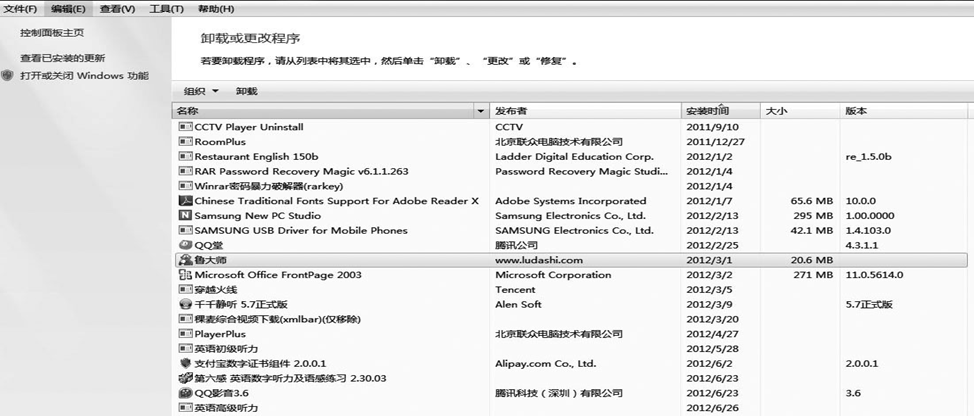
Task: Click the 穿越火线 program icon
Action: pyautogui.click(x=185, y=289)
